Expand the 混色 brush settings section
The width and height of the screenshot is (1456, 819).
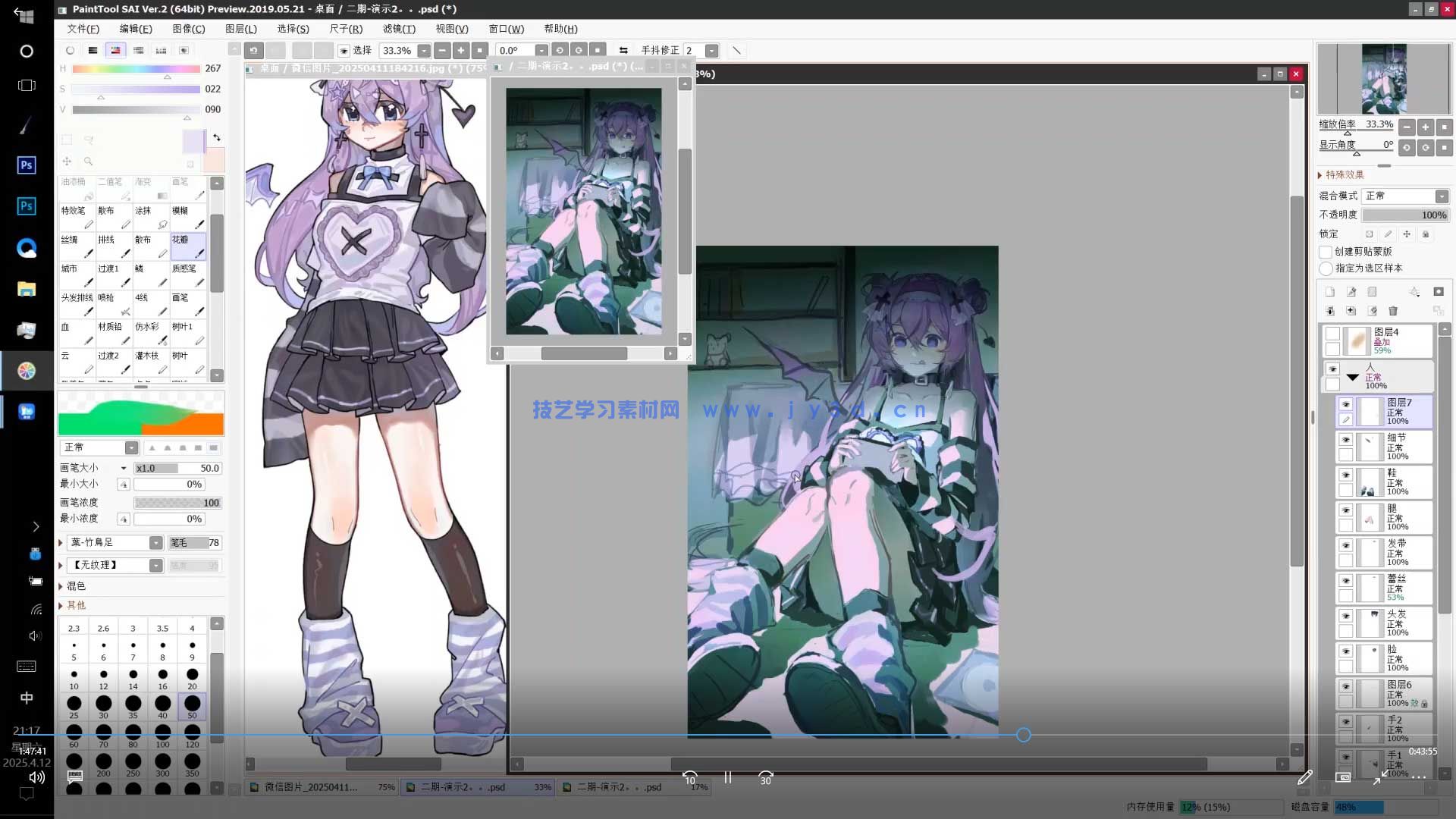61,586
